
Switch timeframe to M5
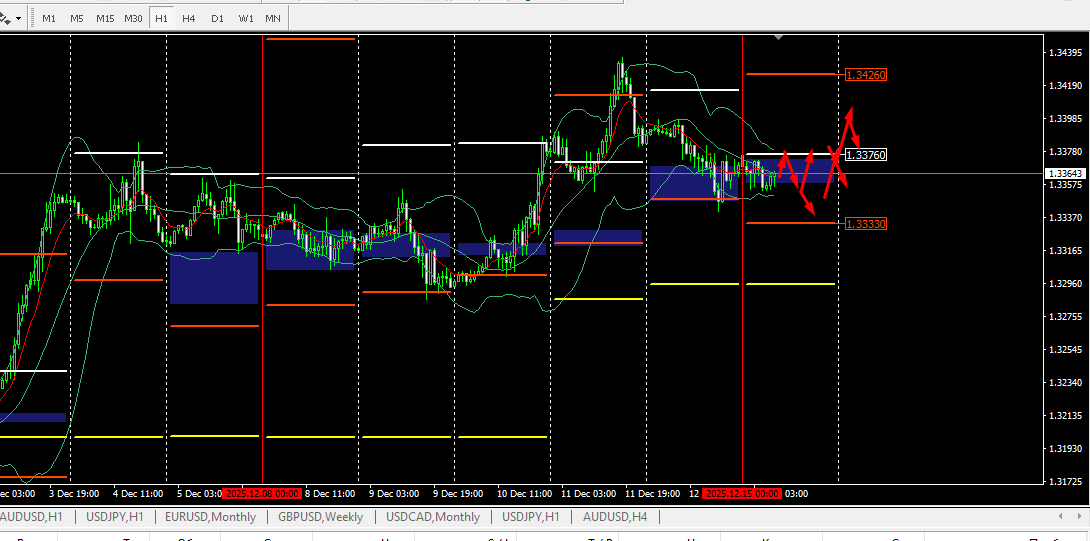77,19
